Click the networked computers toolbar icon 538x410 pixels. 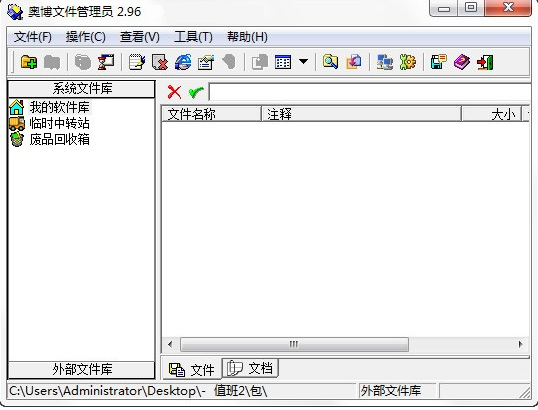coord(385,62)
